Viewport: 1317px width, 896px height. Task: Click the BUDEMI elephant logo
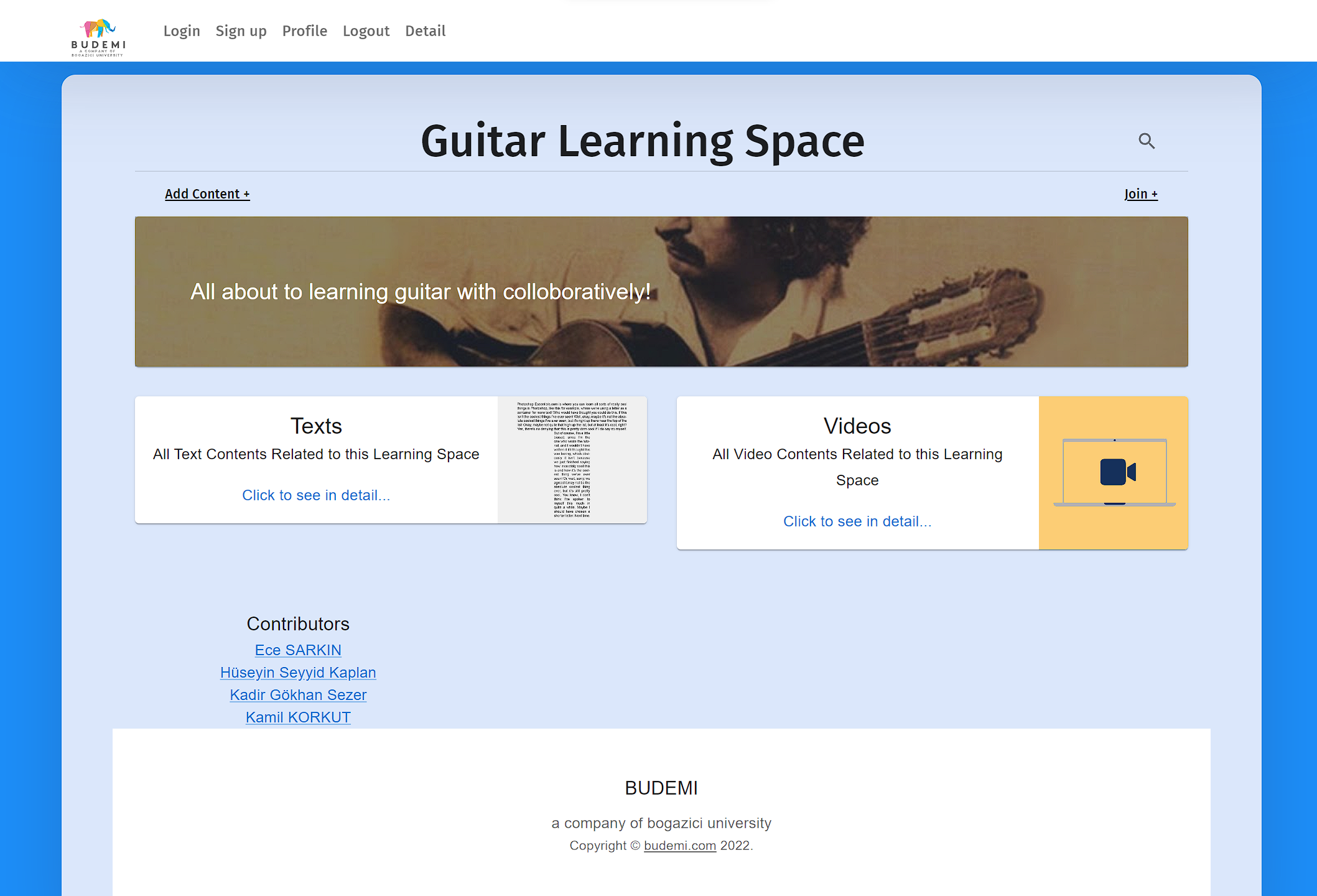point(98,30)
